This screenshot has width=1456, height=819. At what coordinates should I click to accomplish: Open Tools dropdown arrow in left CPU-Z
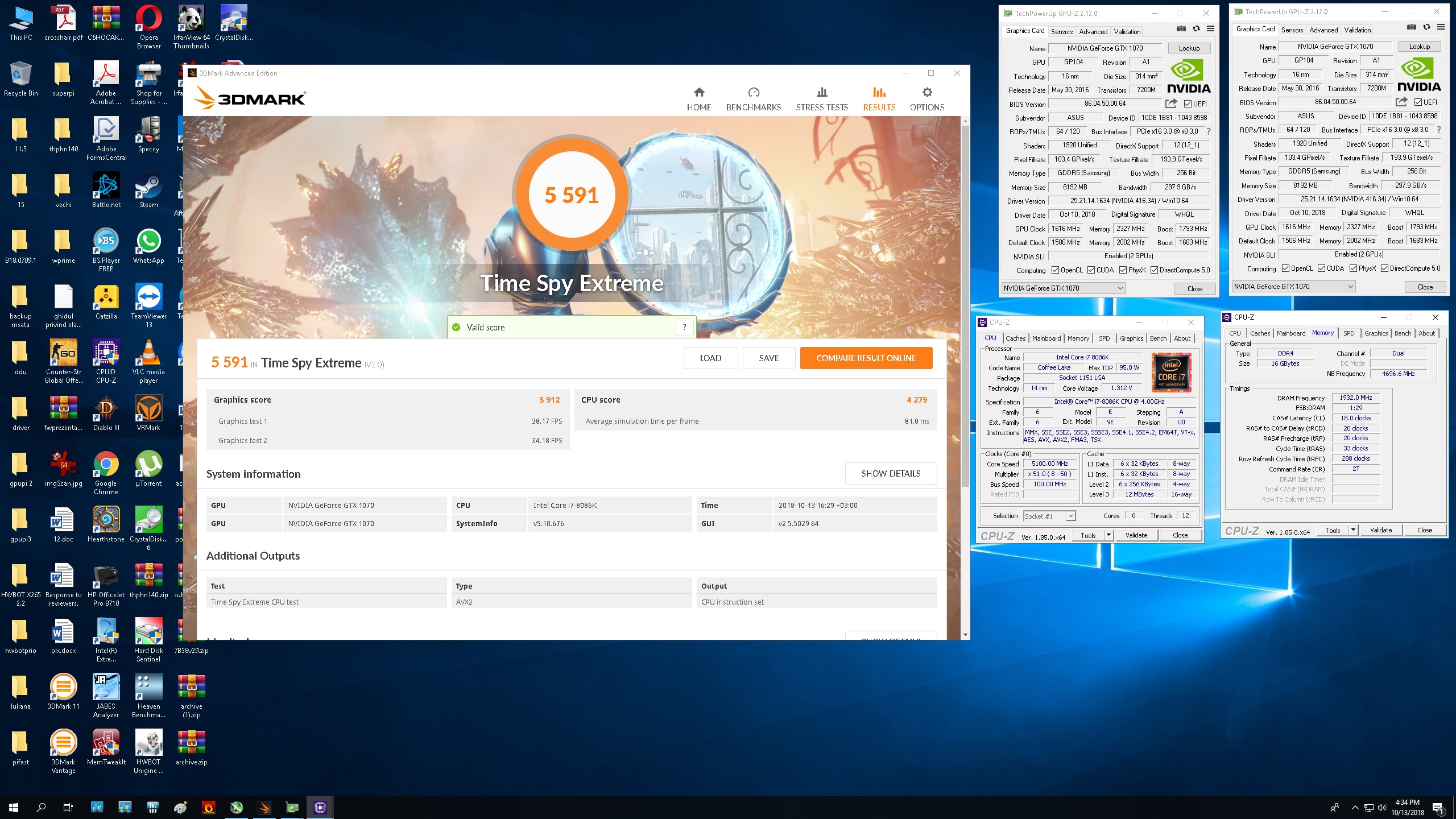[1108, 535]
